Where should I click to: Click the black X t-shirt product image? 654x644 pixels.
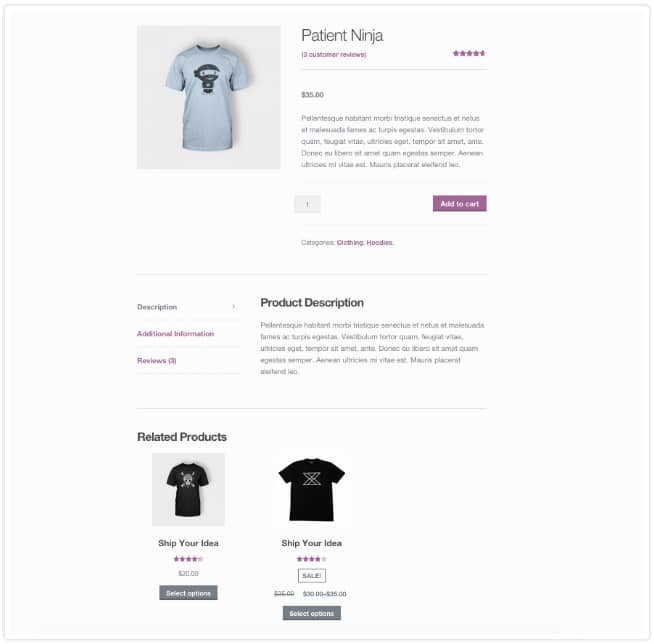coord(312,489)
